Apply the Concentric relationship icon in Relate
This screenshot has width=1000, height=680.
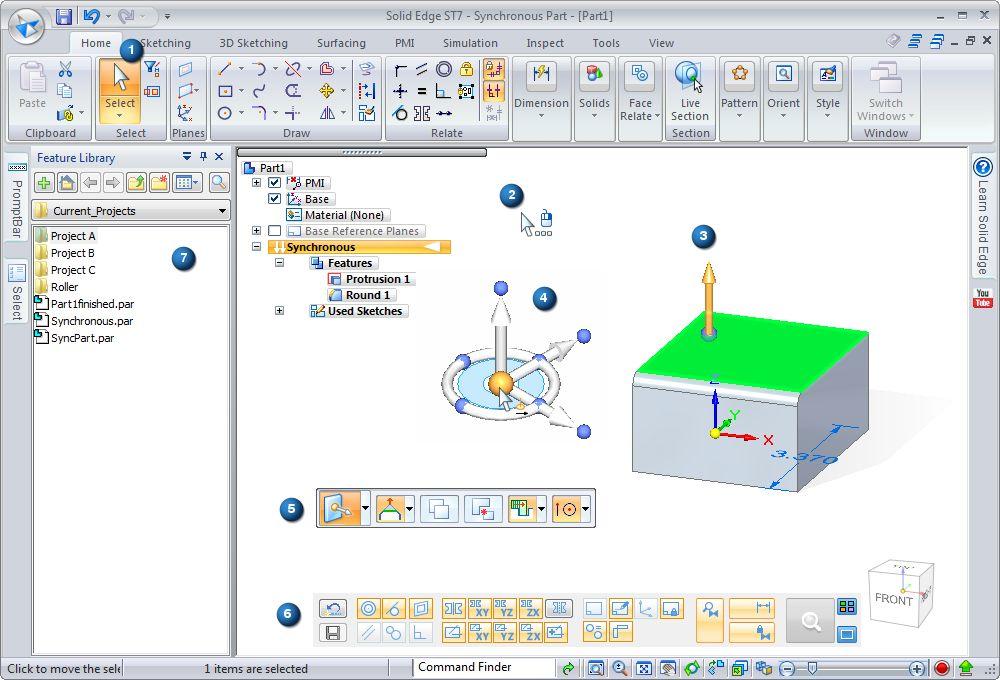coord(444,69)
